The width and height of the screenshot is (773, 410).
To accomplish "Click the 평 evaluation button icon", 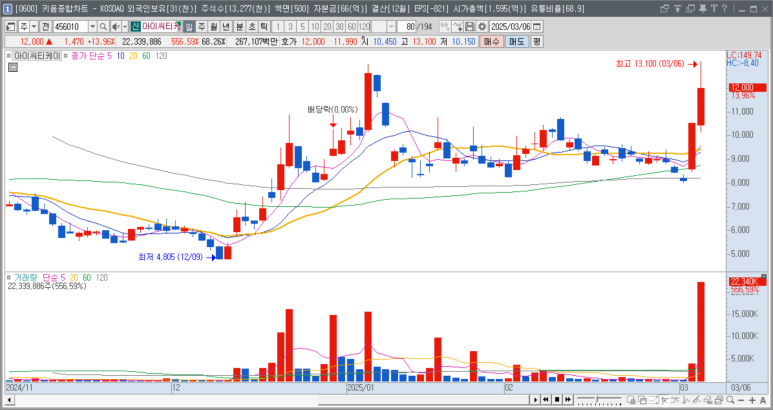I will (537, 42).
